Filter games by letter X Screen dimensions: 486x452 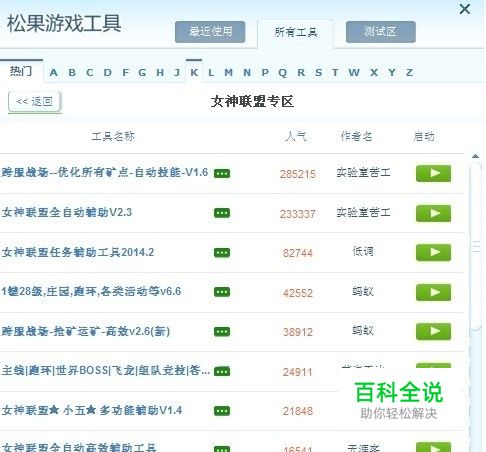[x=374, y=73]
